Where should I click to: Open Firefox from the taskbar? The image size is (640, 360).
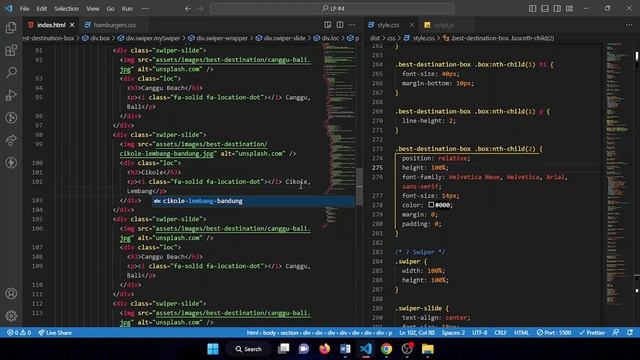click(324, 349)
